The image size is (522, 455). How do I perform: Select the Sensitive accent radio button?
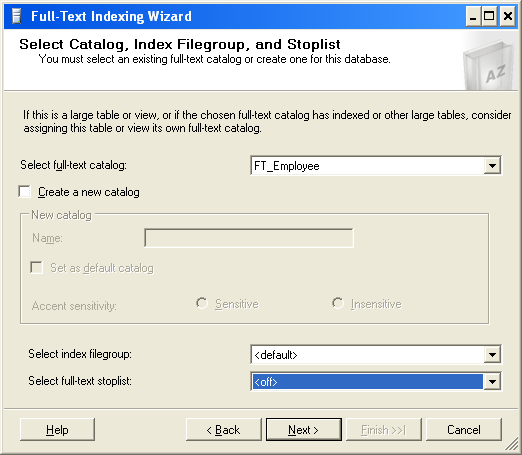point(202,303)
